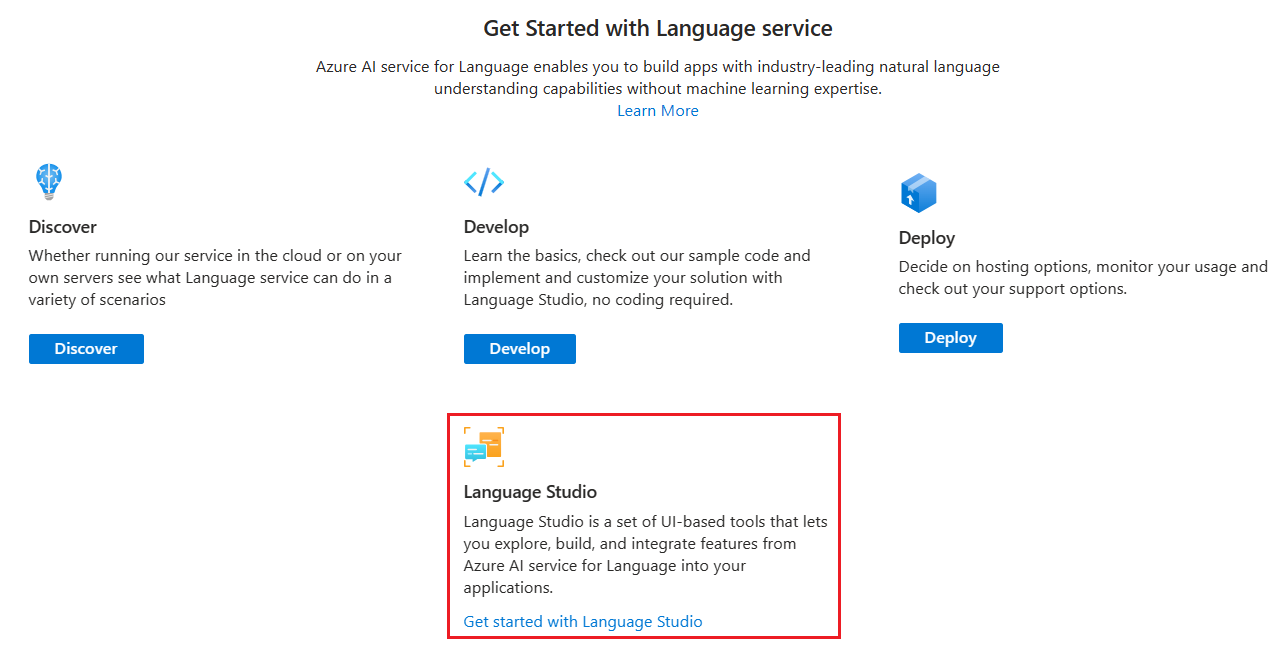Click the 'set of UI-based tools' description text
Screen dimensions: 1284x653
tap(646, 555)
